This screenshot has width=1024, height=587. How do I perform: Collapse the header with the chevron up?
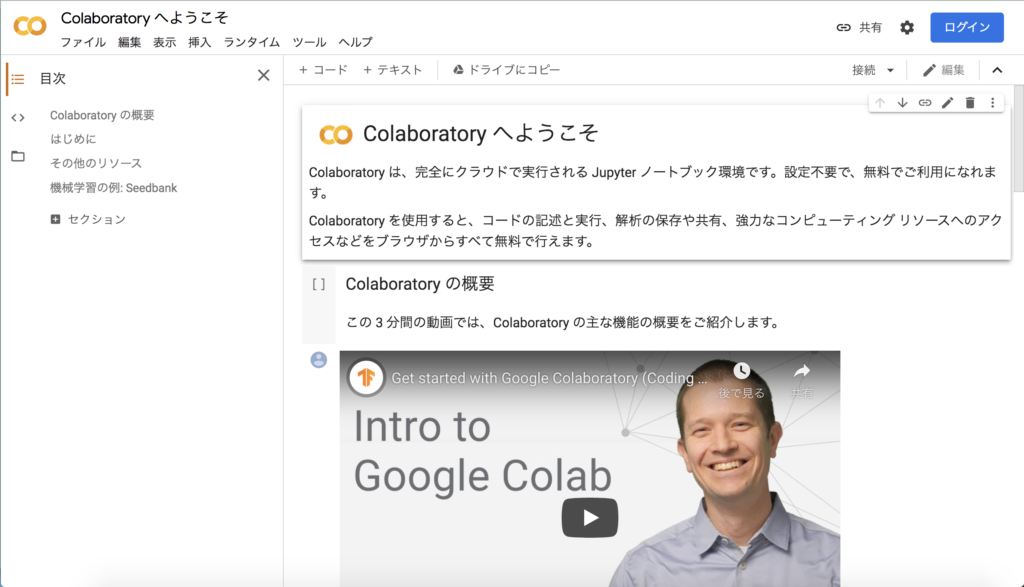[997, 70]
